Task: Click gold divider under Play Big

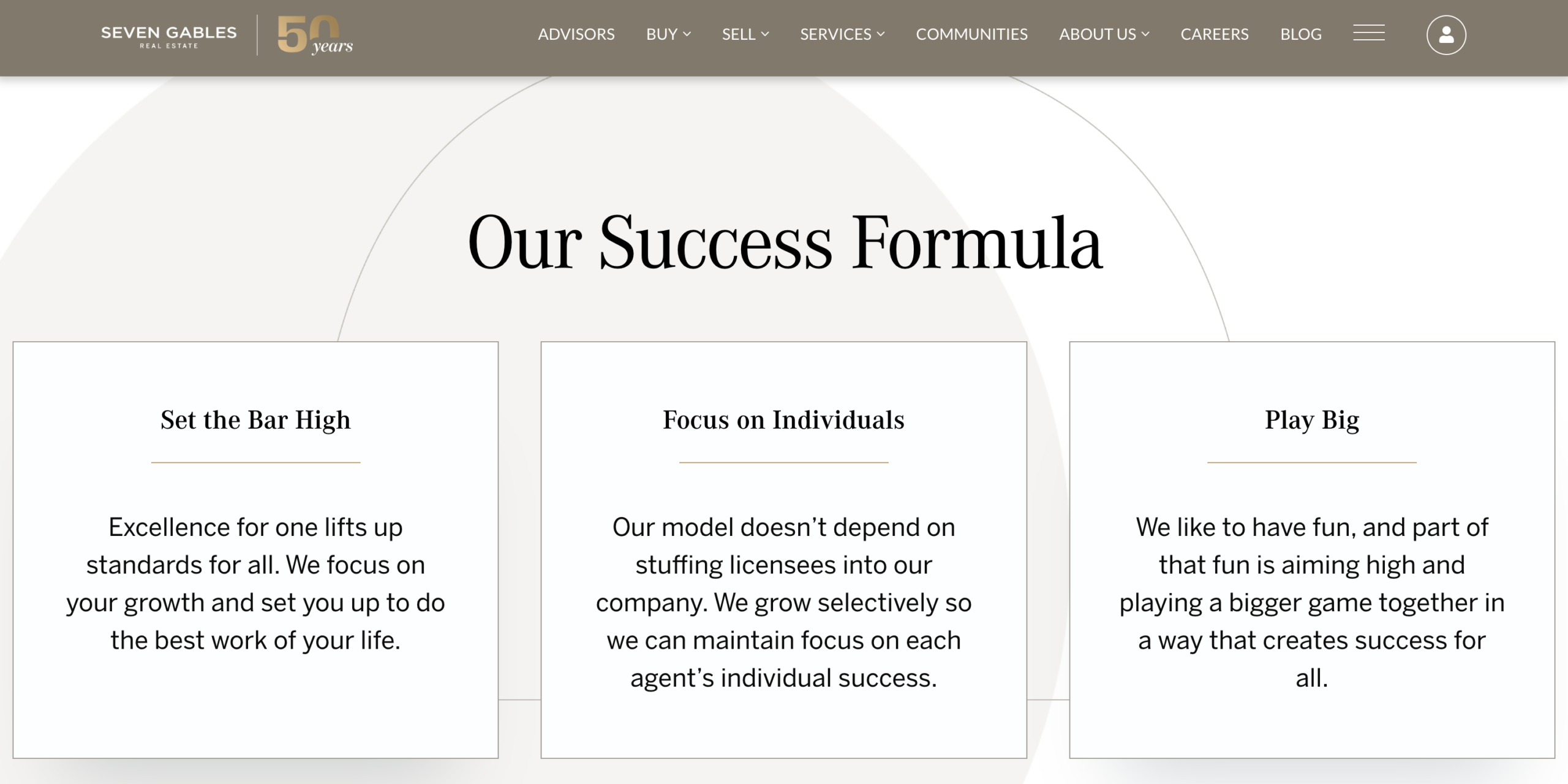Action: (1312, 462)
